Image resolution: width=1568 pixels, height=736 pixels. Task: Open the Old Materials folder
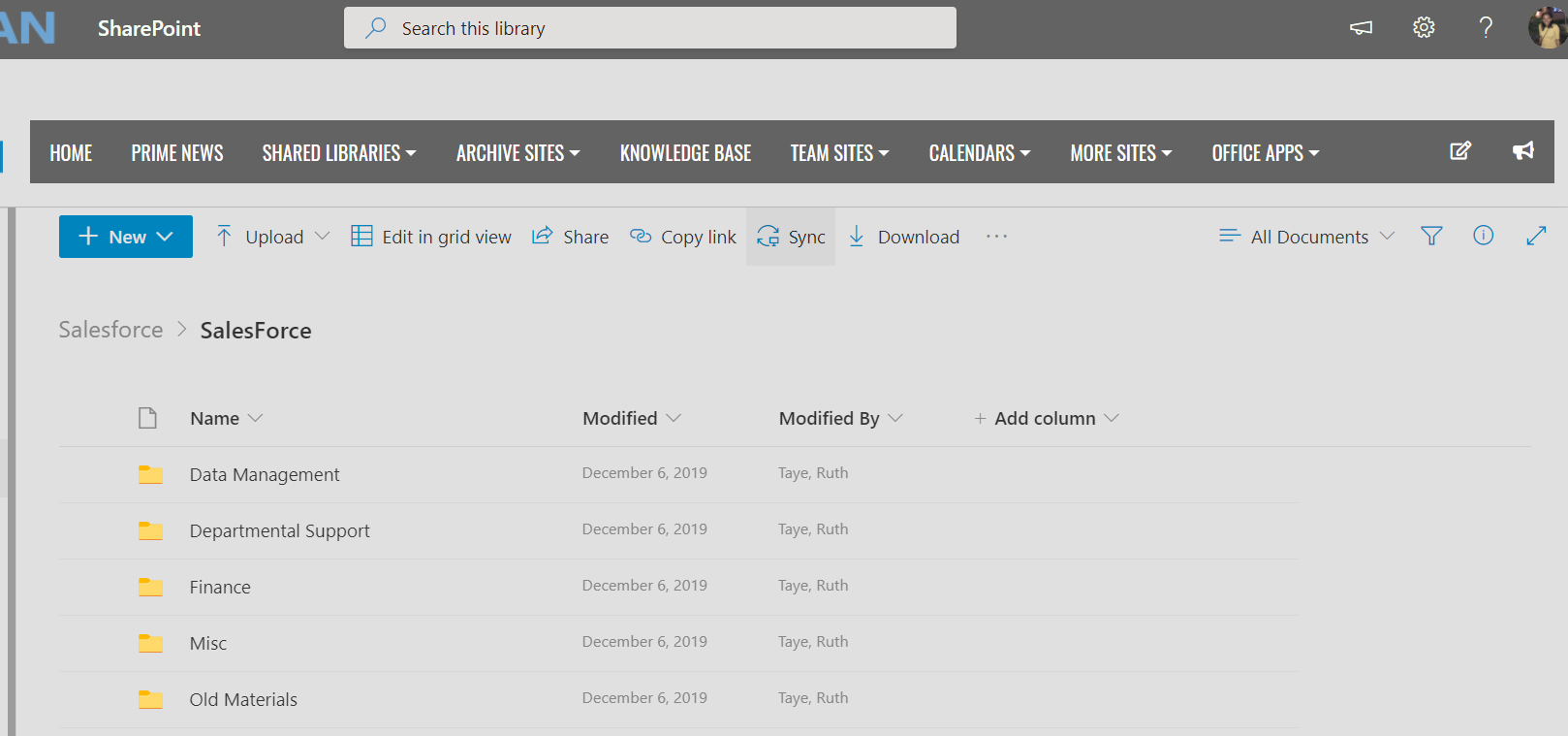(x=243, y=699)
